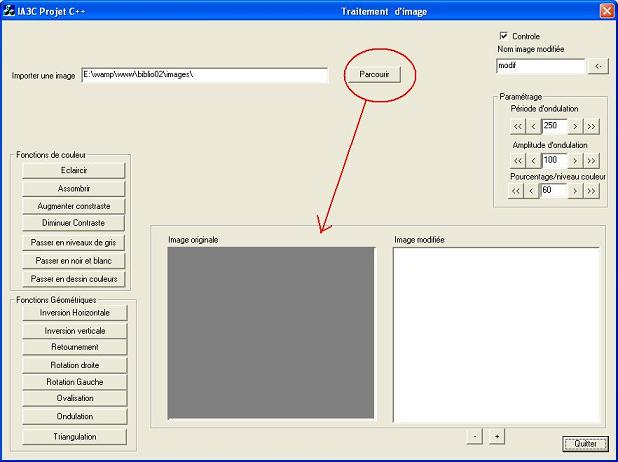Viewport: 618px width, 462px height.
Task: Click Passer en dessin couleurs
Action: (x=74, y=279)
